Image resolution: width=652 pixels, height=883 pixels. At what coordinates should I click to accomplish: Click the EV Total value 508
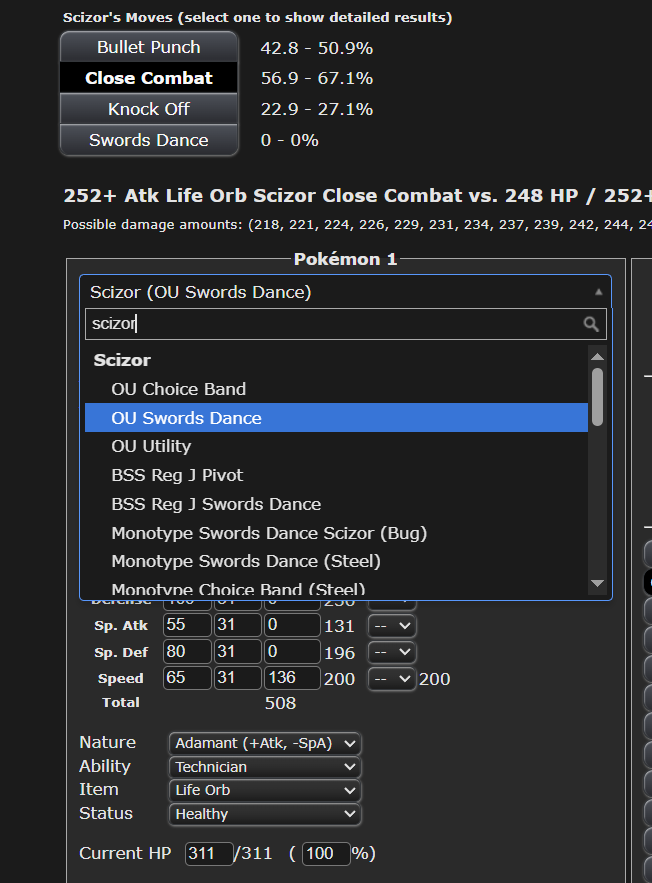tap(280, 703)
